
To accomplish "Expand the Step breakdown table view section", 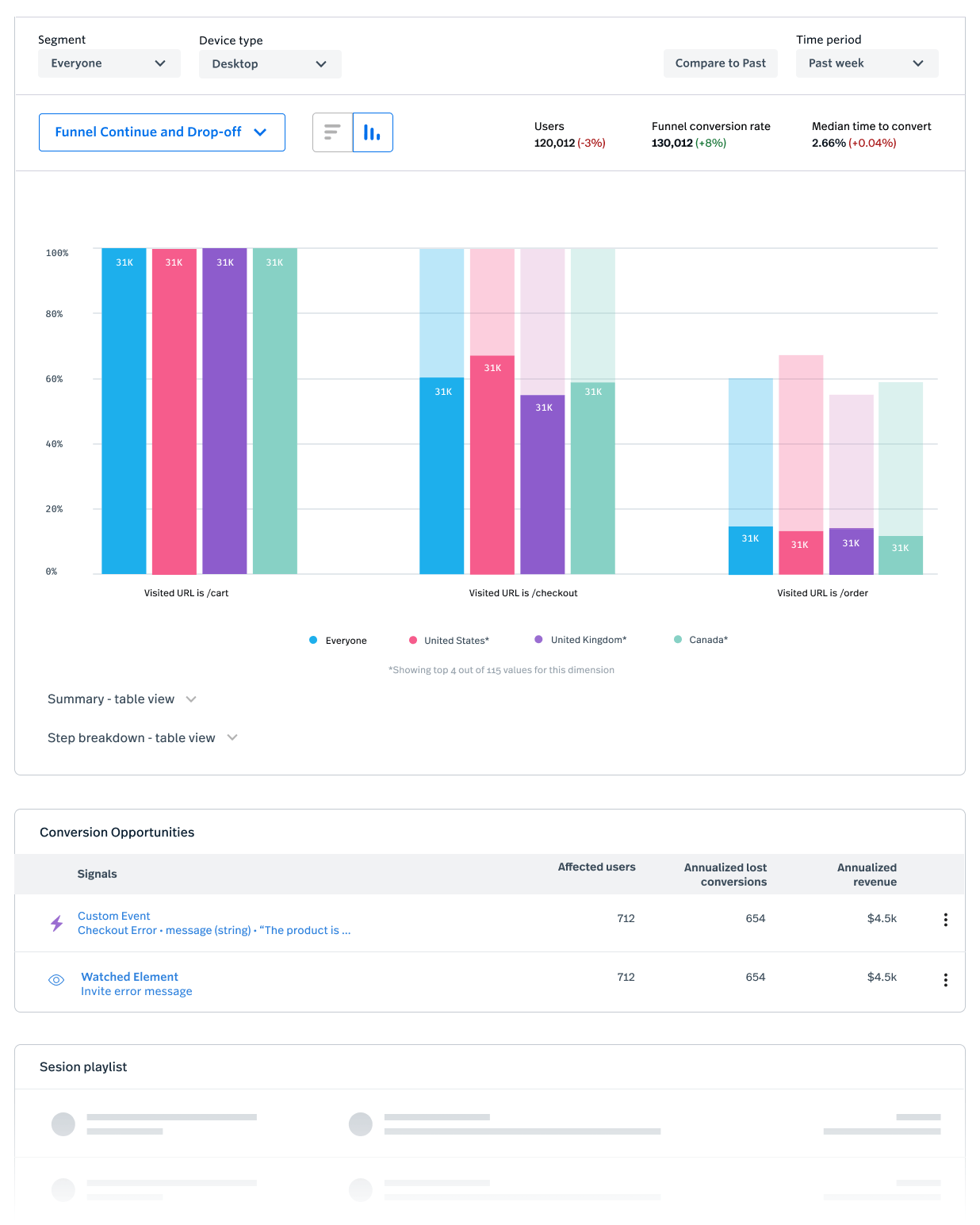I will coord(142,737).
